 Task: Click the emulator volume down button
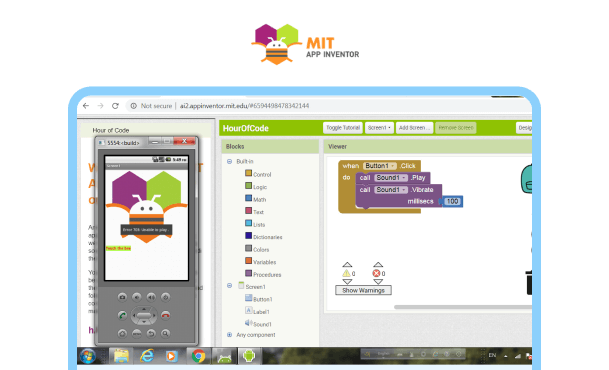pyautogui.click(x=136, y=297)
